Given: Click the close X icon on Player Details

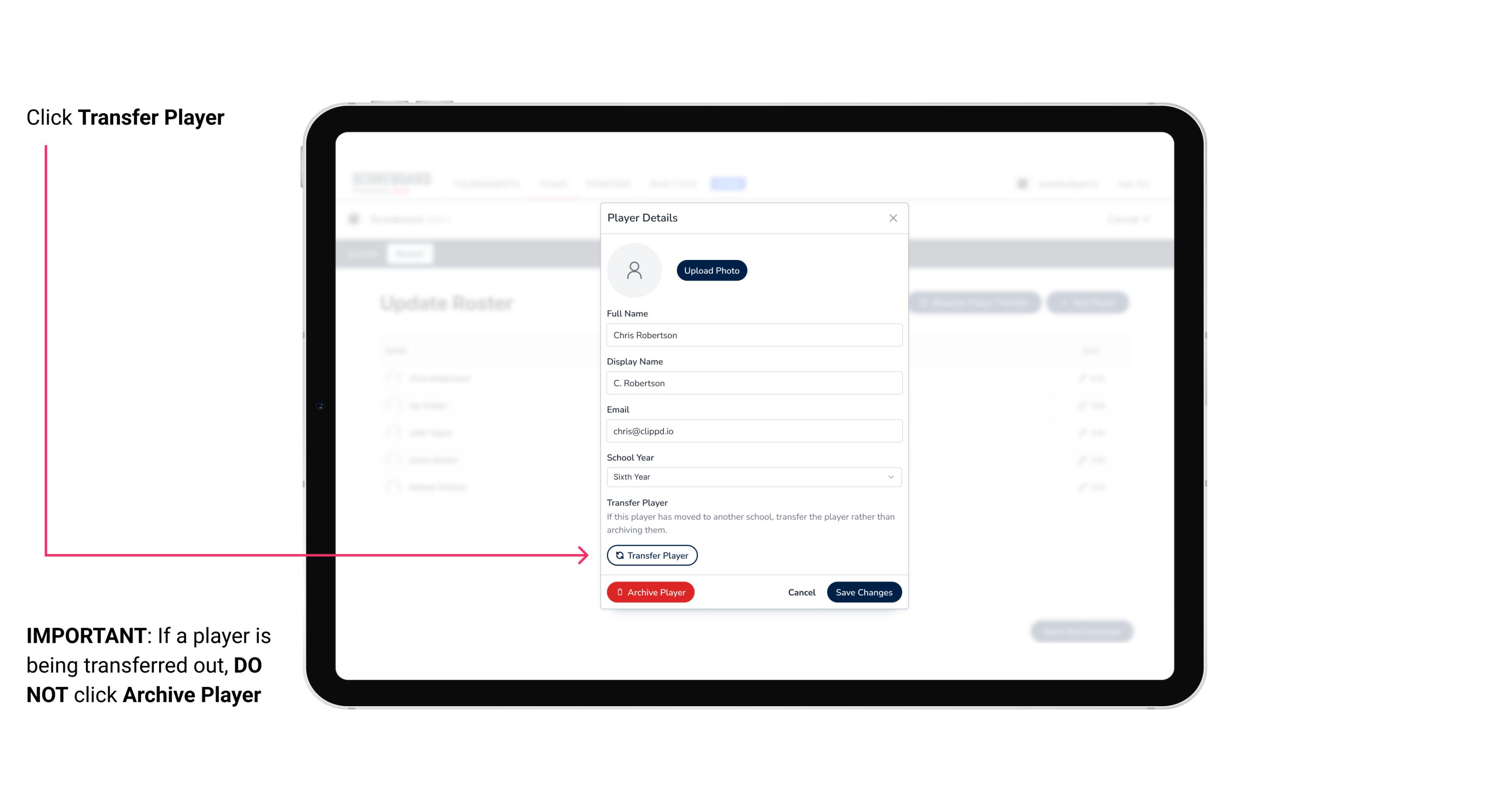Looking at the screenshot, I should tap(893, 218).
